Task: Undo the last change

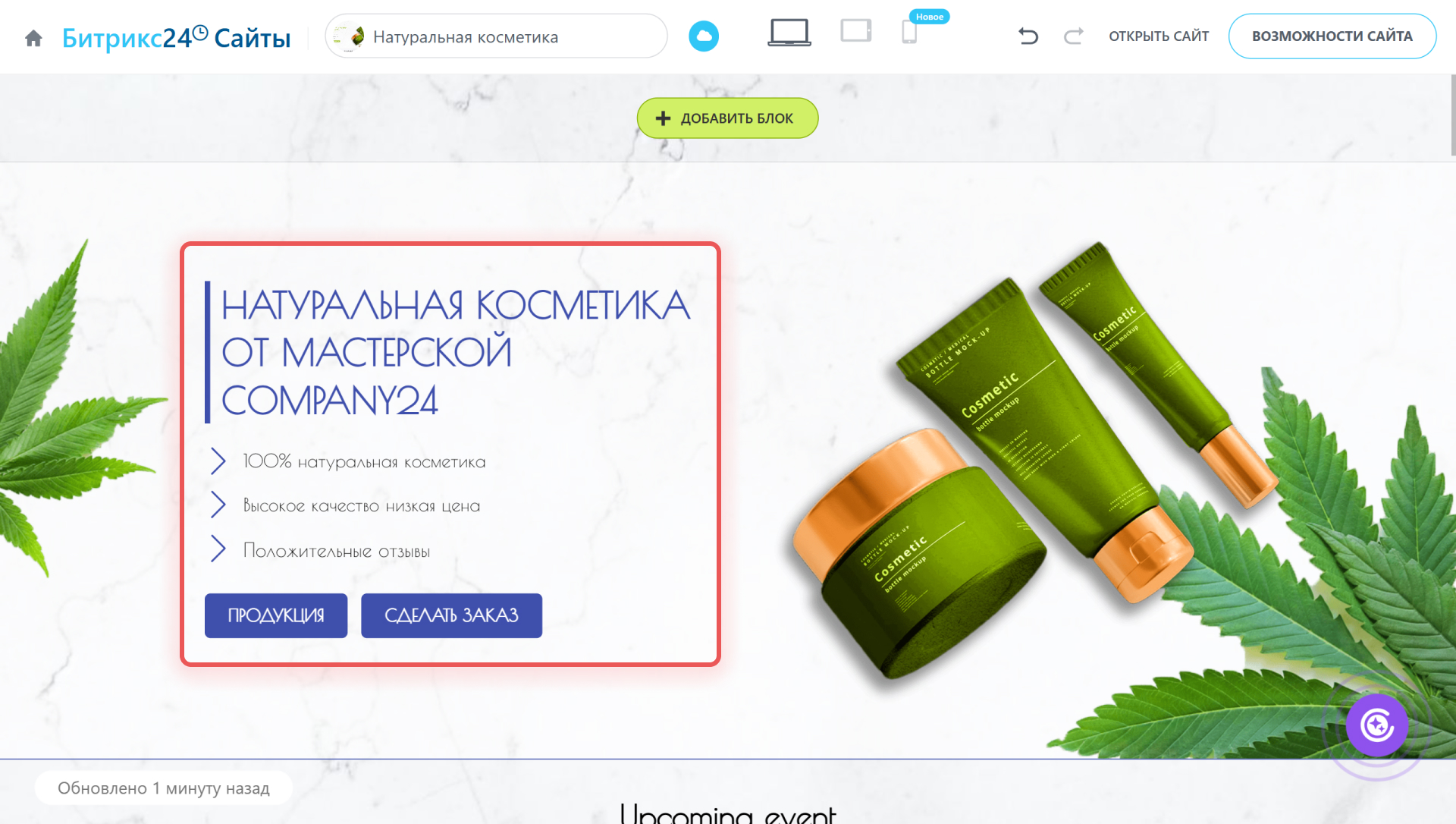Action: click(1028, 36)
